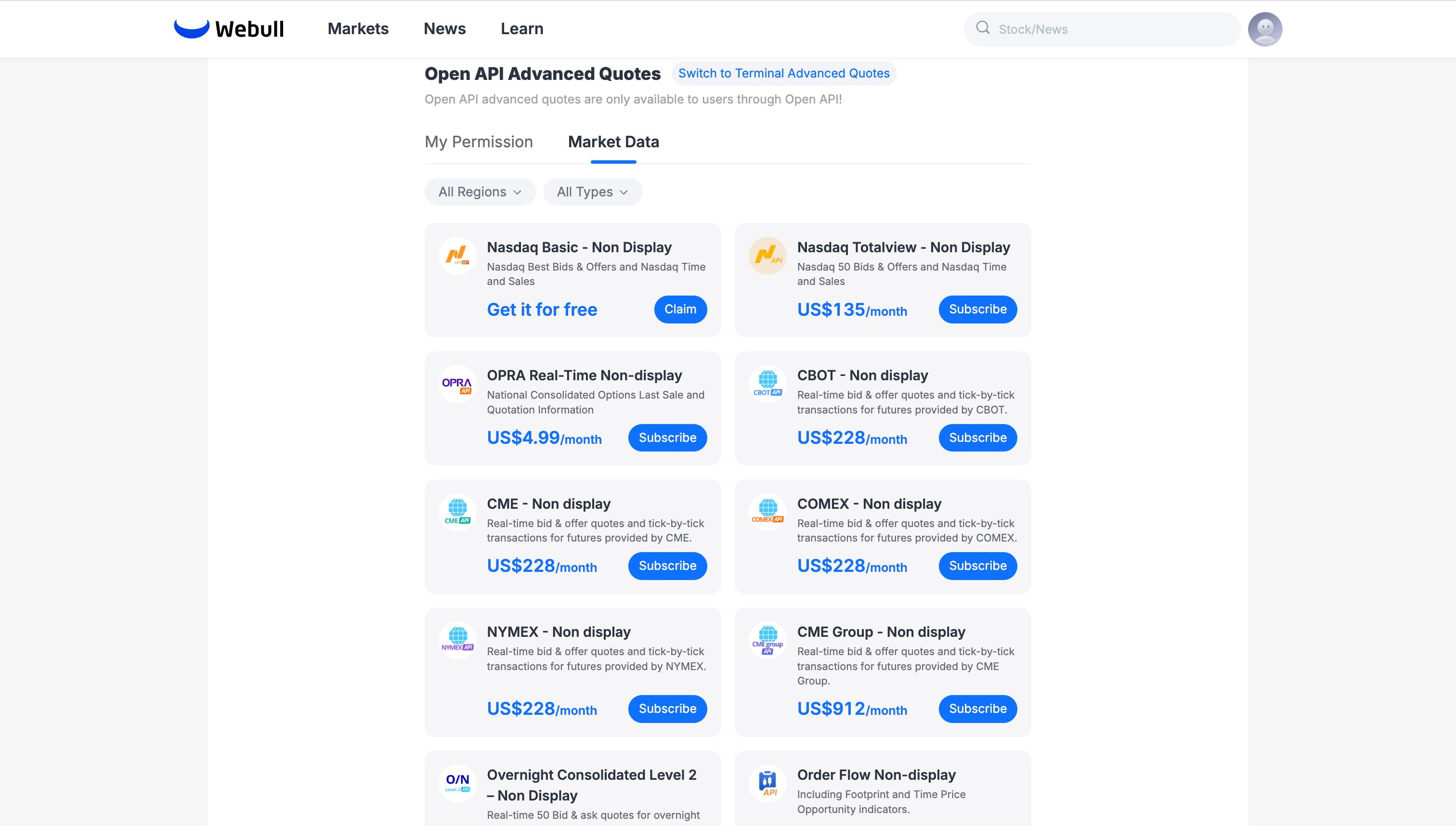Click the "OPRA Real-Time Non-display" title
Image resolution: width=1456 pixels, height=826 pixels.
tap(585, 375)
